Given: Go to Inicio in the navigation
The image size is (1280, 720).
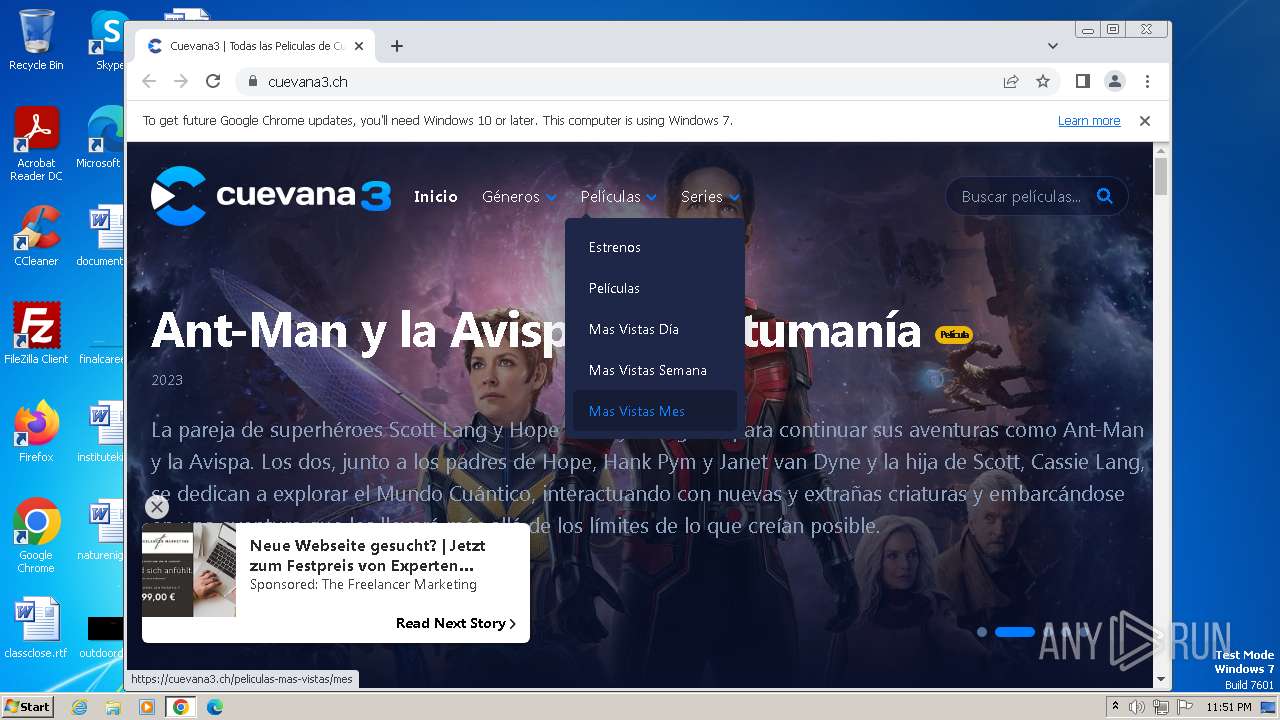Looking at the screenshot, I should (x=436, y=197).
